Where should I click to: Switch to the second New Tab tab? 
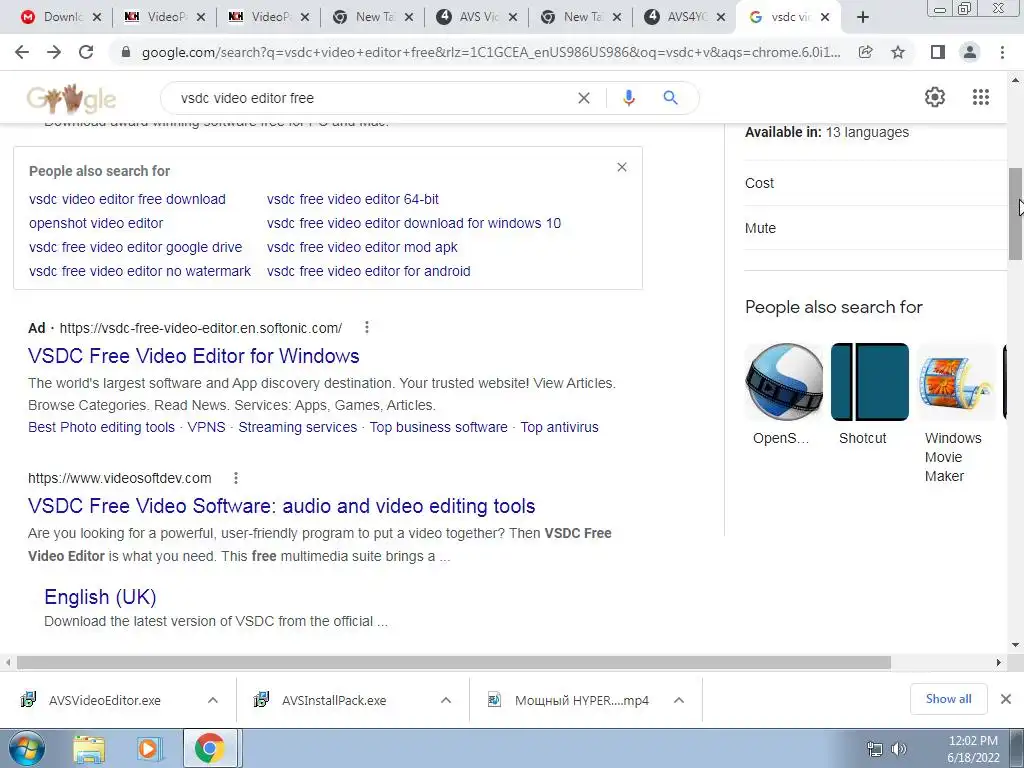coord(580,17)
